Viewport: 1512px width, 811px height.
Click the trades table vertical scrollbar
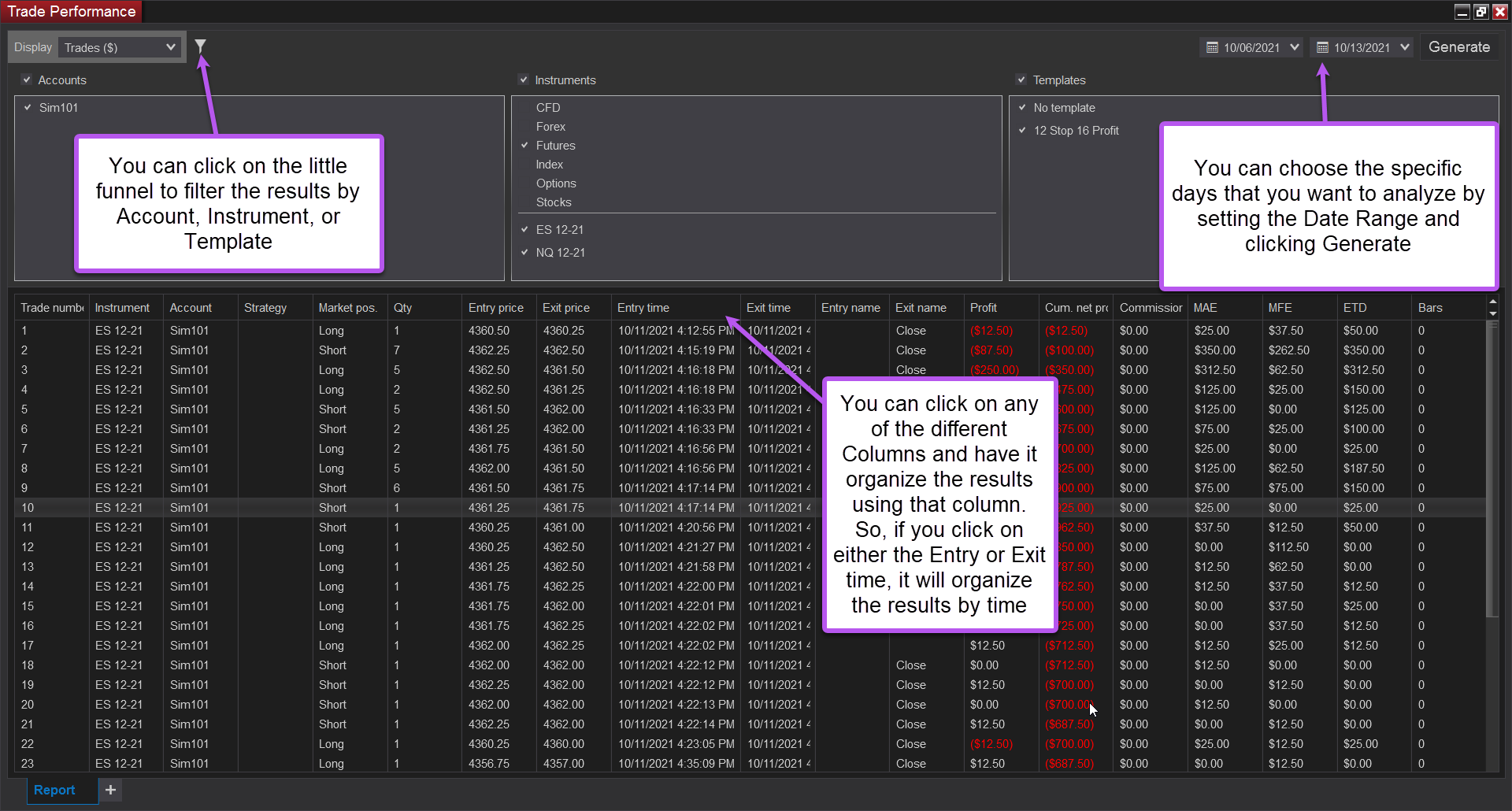coord(1492,469)
